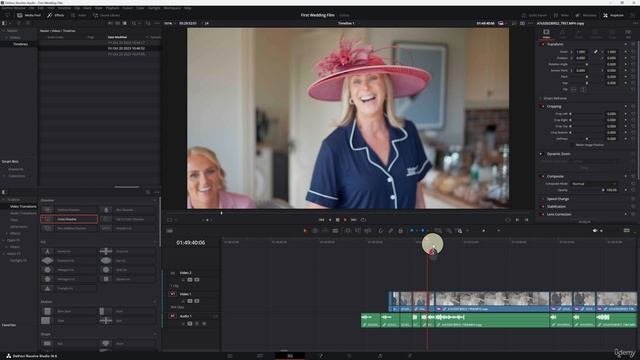Play reverse in the viewer
The width and height of the screenshot is (640, 360).
[x=330, y=220]
